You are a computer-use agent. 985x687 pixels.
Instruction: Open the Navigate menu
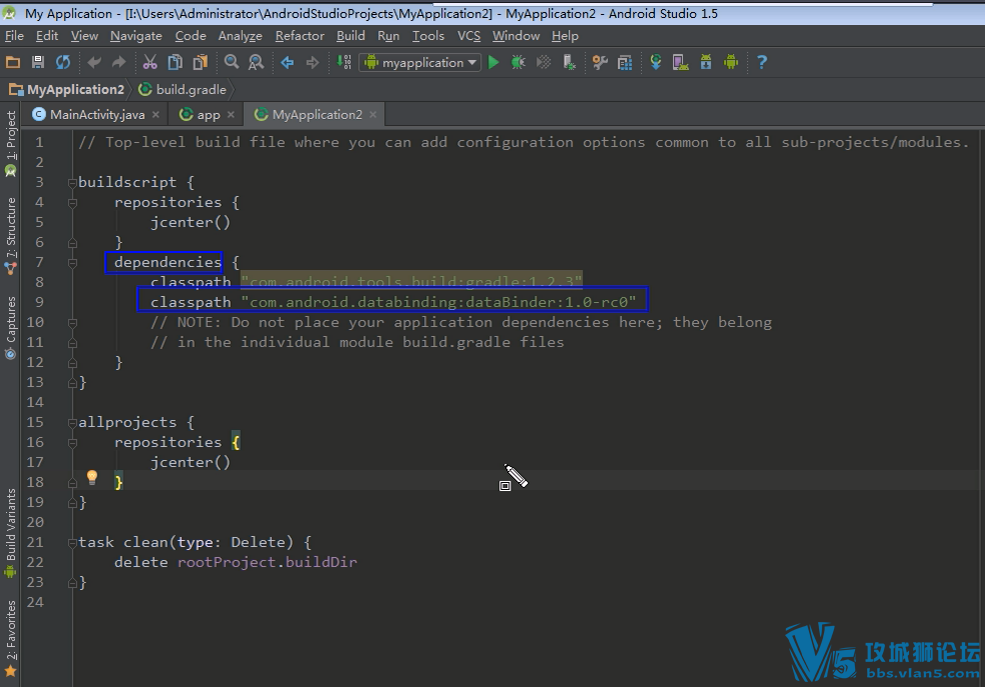pyautogui.click(x=136, y=36)
